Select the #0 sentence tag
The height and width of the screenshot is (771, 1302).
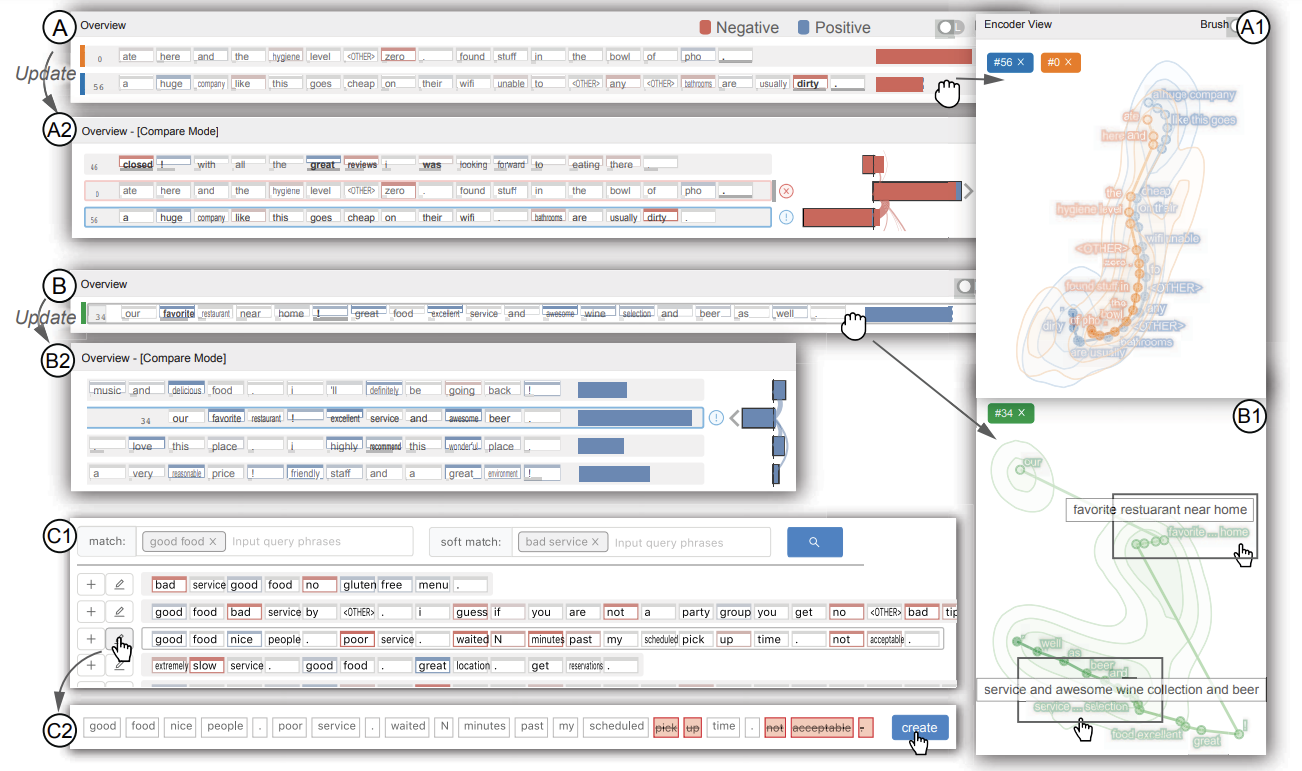[1060, 62]
